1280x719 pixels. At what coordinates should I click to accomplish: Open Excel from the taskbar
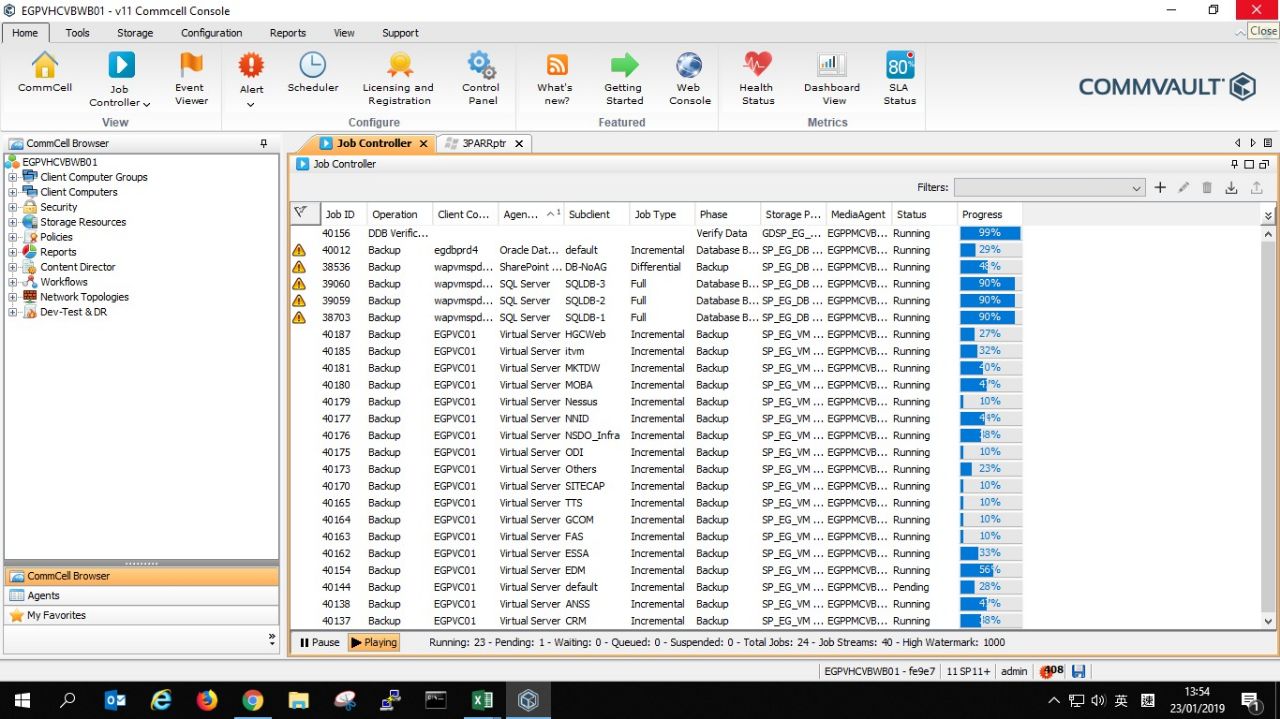[482, 700]
